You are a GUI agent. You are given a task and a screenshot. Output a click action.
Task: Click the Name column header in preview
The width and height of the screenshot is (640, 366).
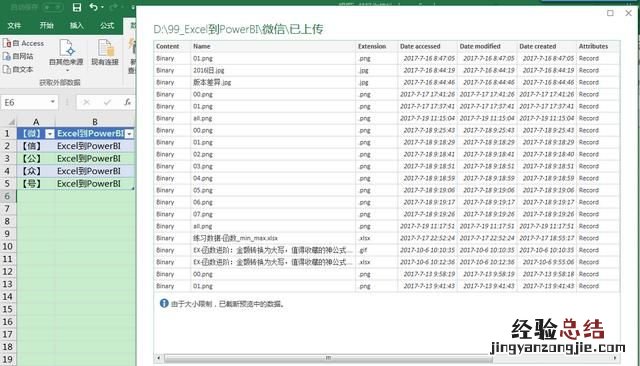click(273, 47)
